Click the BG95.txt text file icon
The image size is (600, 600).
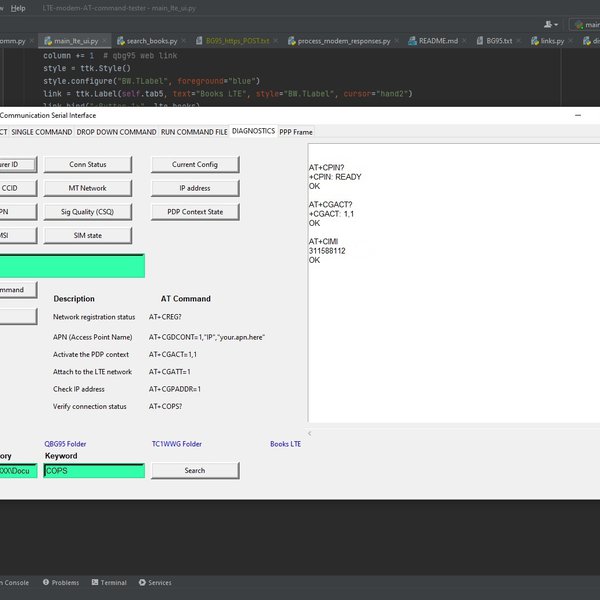[x=480, y=41]
